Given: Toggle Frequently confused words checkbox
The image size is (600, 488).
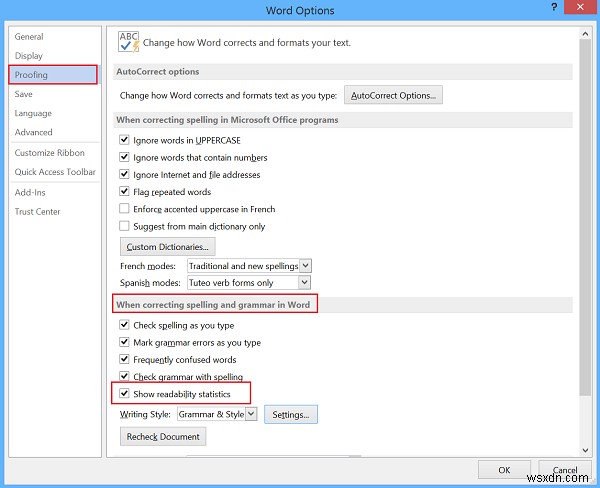Looking at the screenshot, I should [x=124, y=359].
